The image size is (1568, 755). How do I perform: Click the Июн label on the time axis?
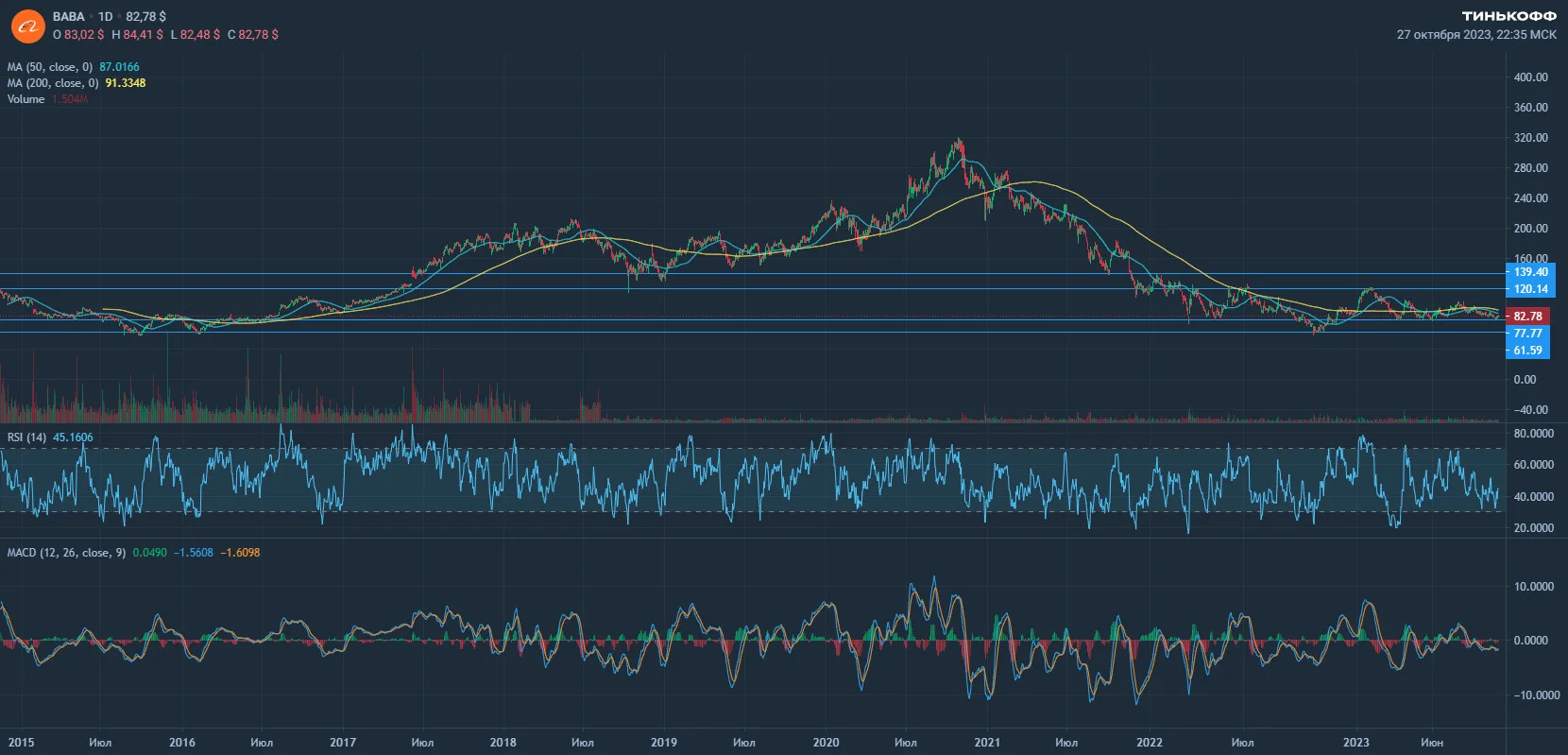[1432, 743]
